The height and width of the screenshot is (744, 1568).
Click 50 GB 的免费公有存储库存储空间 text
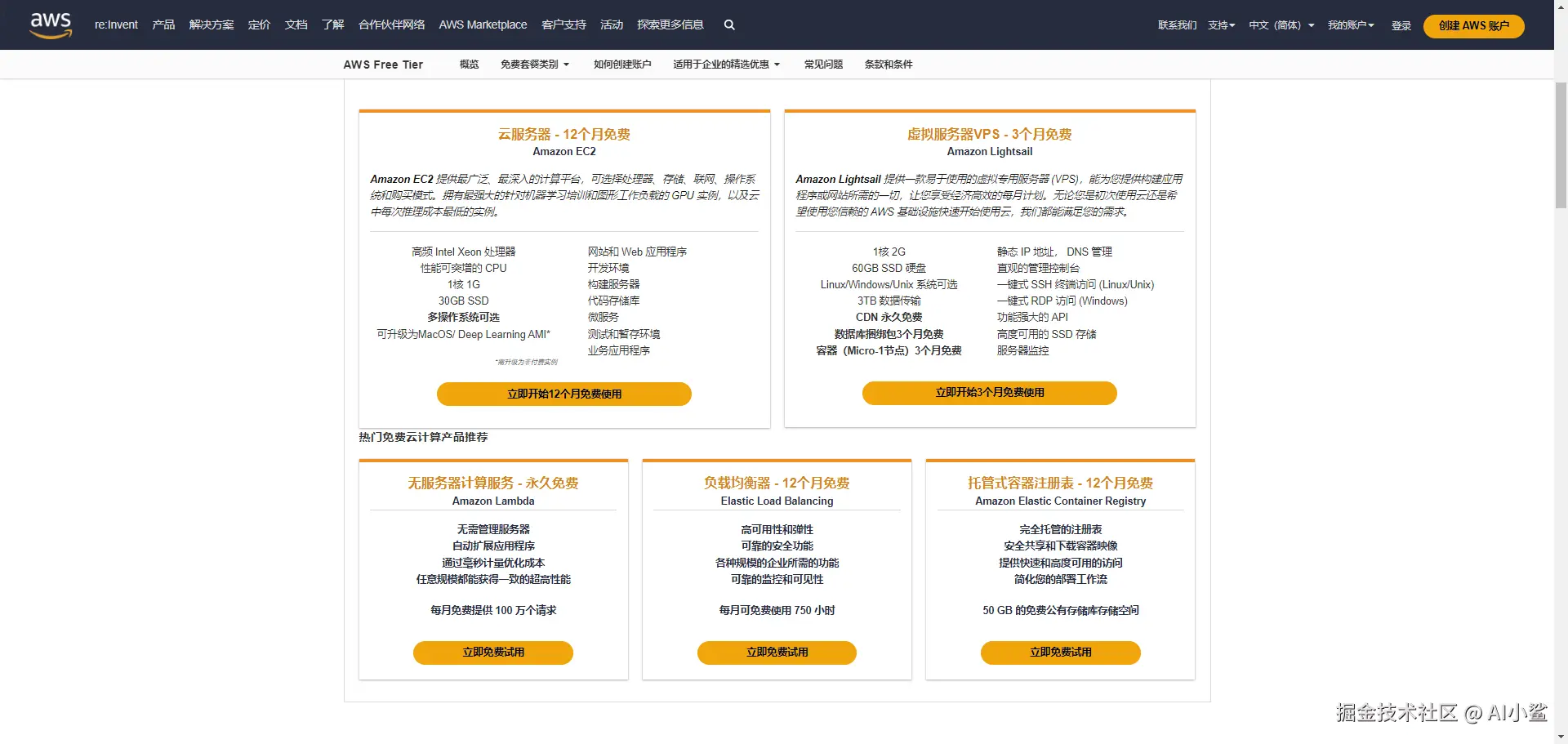click(x=1061, y=610)
